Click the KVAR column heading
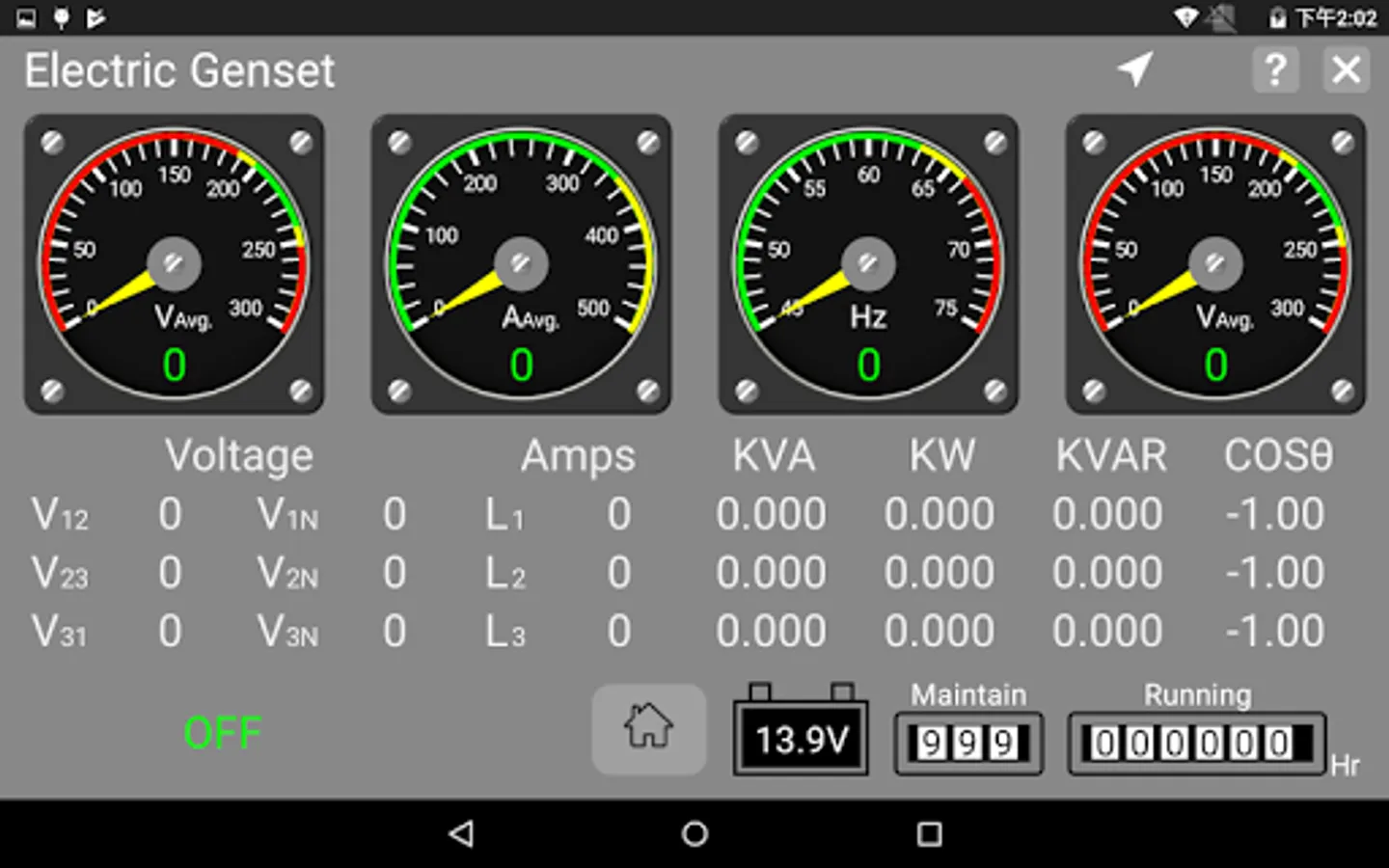 click(1111, 456)
